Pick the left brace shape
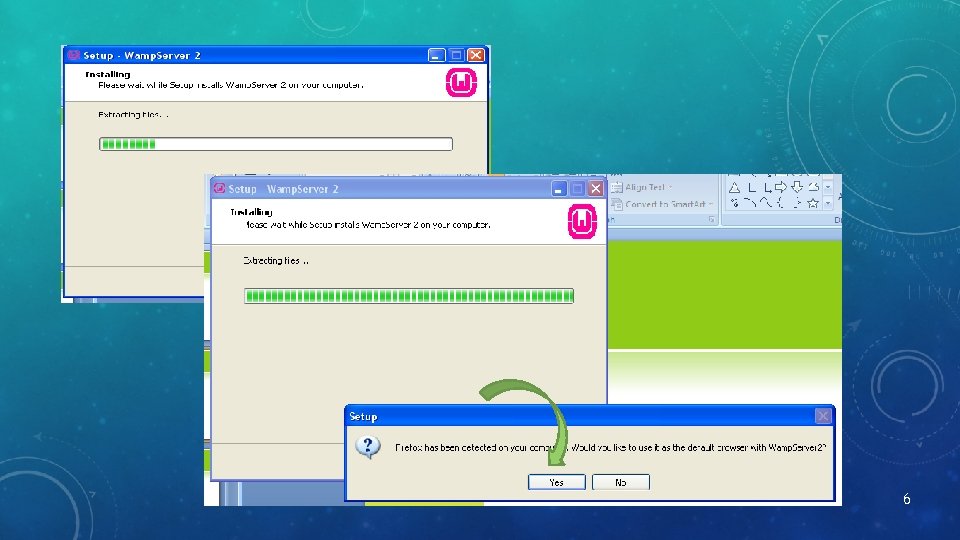 click(781, 203)
